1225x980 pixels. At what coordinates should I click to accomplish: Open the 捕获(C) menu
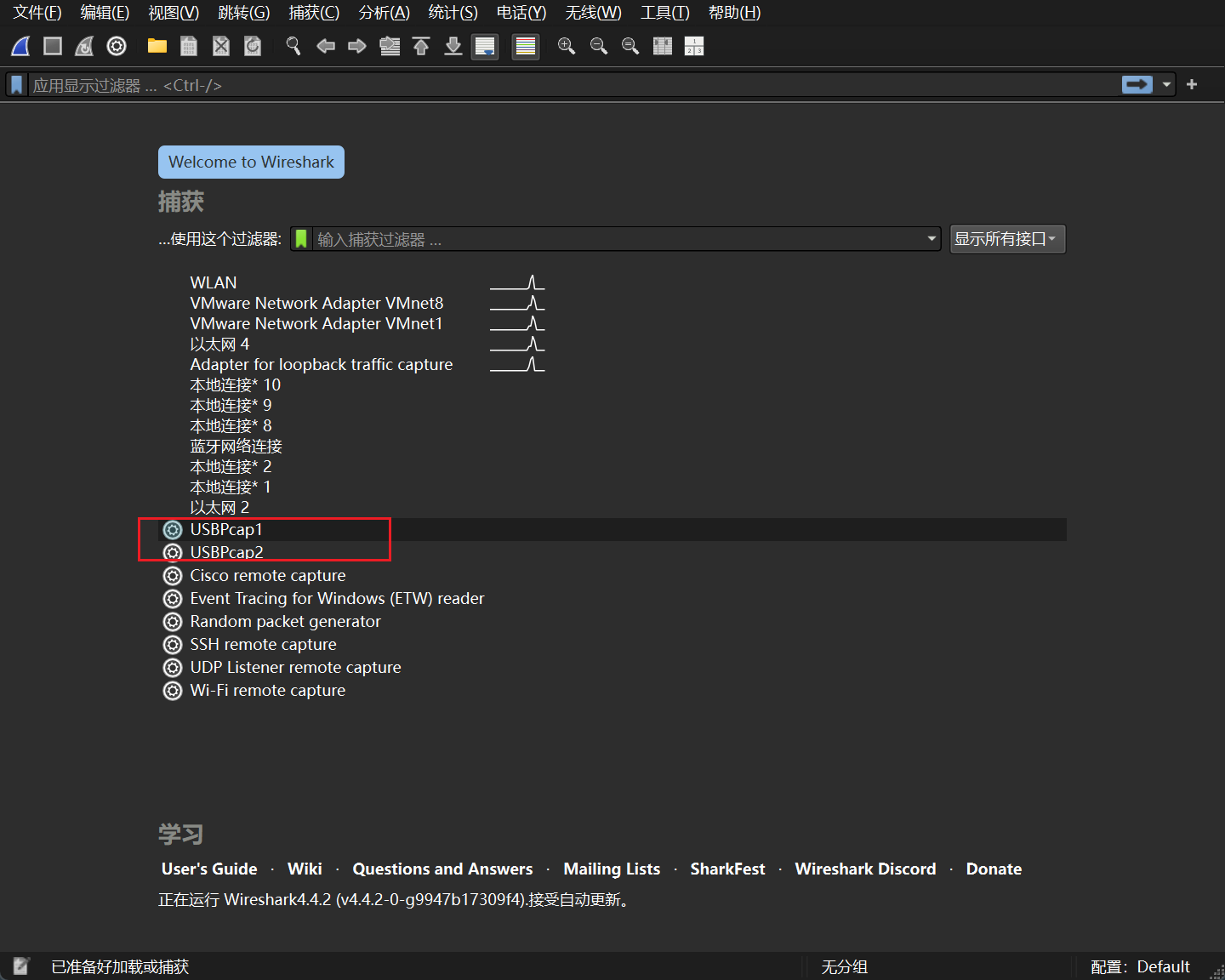pyautogui.click(x=313, y=13)
